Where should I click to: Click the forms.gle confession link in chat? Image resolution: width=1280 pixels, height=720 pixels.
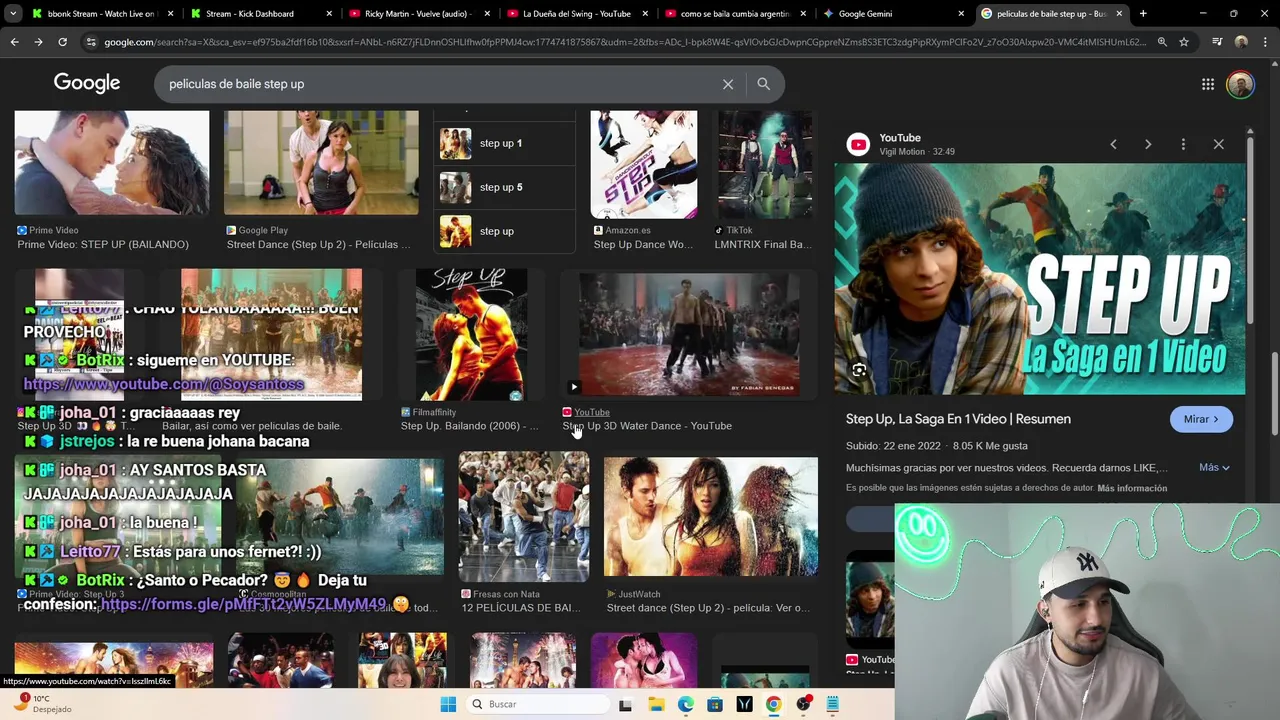pyautogui.click(x=243, y=604)
